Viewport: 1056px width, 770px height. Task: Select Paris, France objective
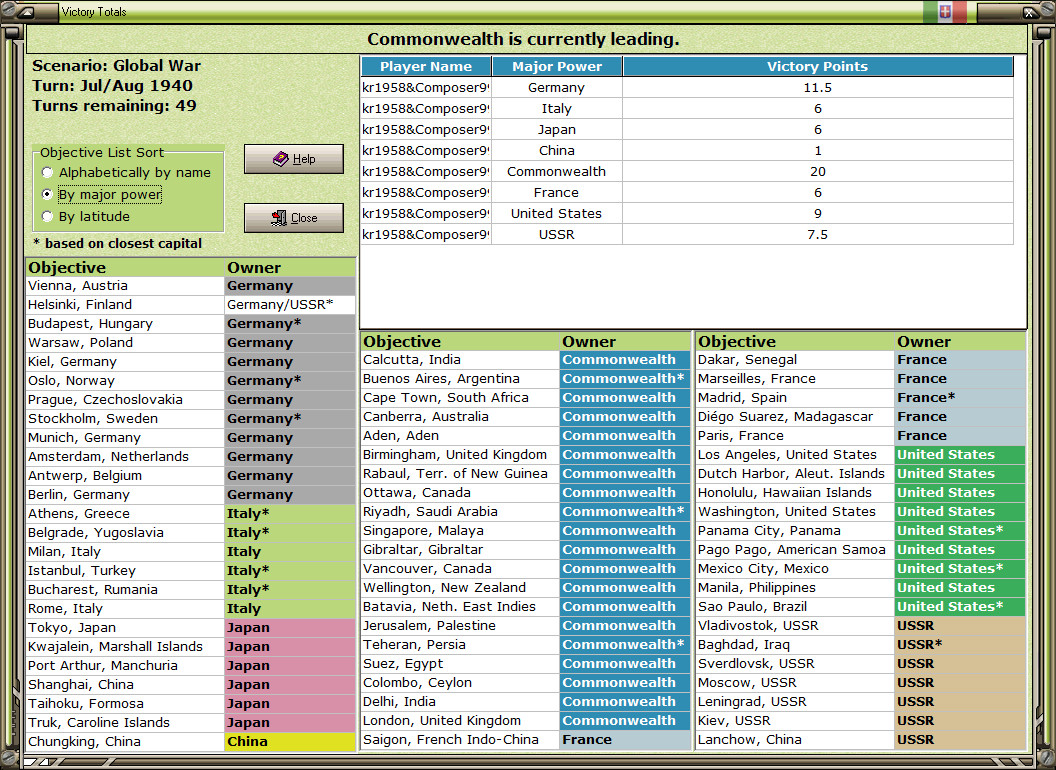[795, 435]
